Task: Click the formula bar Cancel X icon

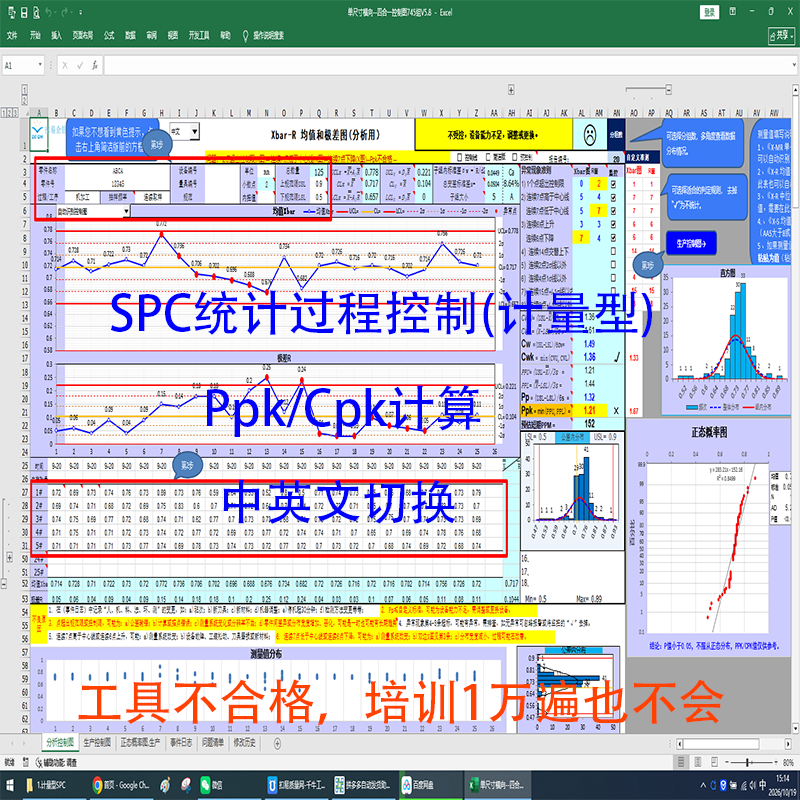Action: pos(65,65)
